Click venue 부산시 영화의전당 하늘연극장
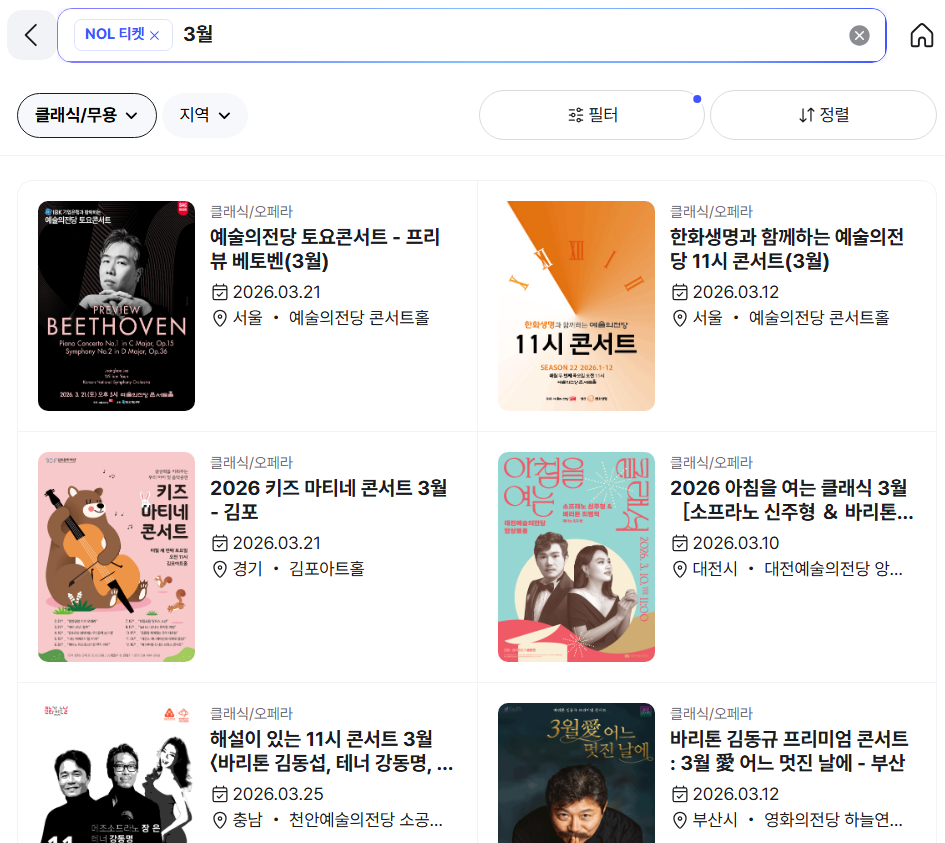 pos(787,820)
